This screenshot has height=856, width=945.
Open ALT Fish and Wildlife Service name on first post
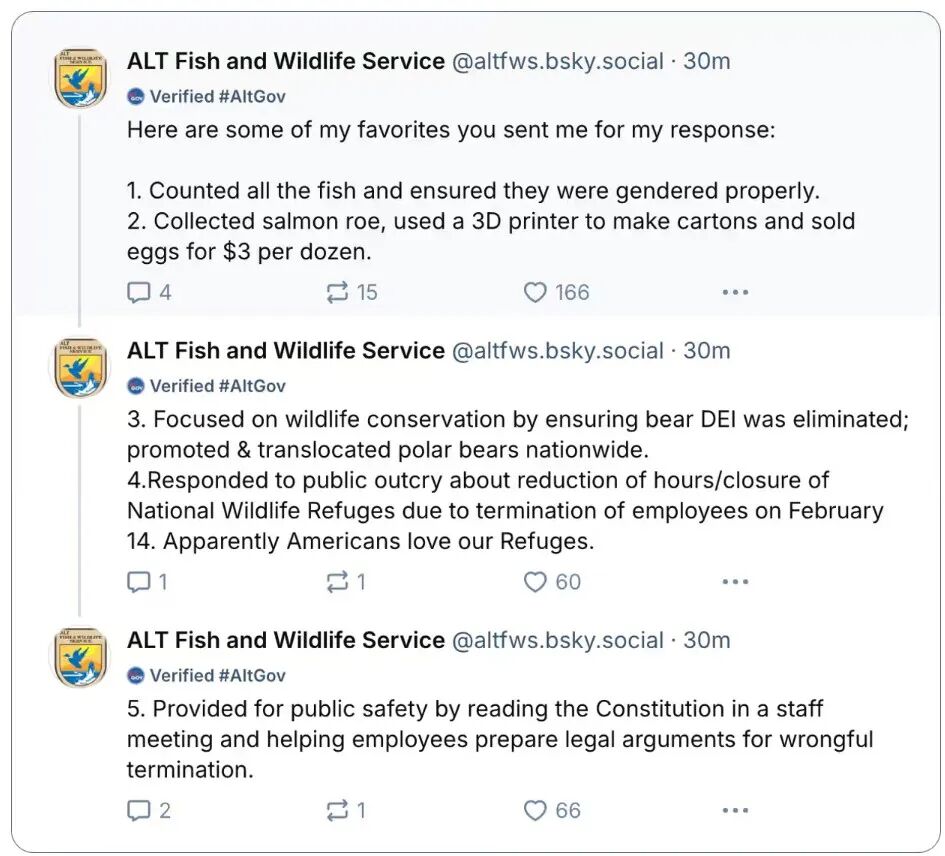coord(286,61)
